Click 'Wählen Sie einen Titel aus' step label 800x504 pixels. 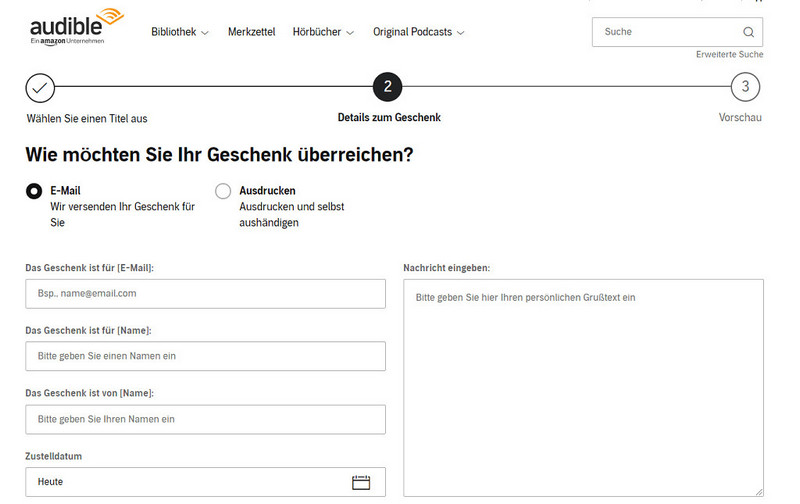[x=87, y=119]
